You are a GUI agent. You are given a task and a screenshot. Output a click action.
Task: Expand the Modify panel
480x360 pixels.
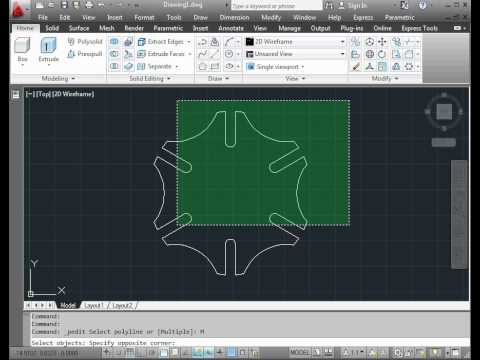coord(385,78)
